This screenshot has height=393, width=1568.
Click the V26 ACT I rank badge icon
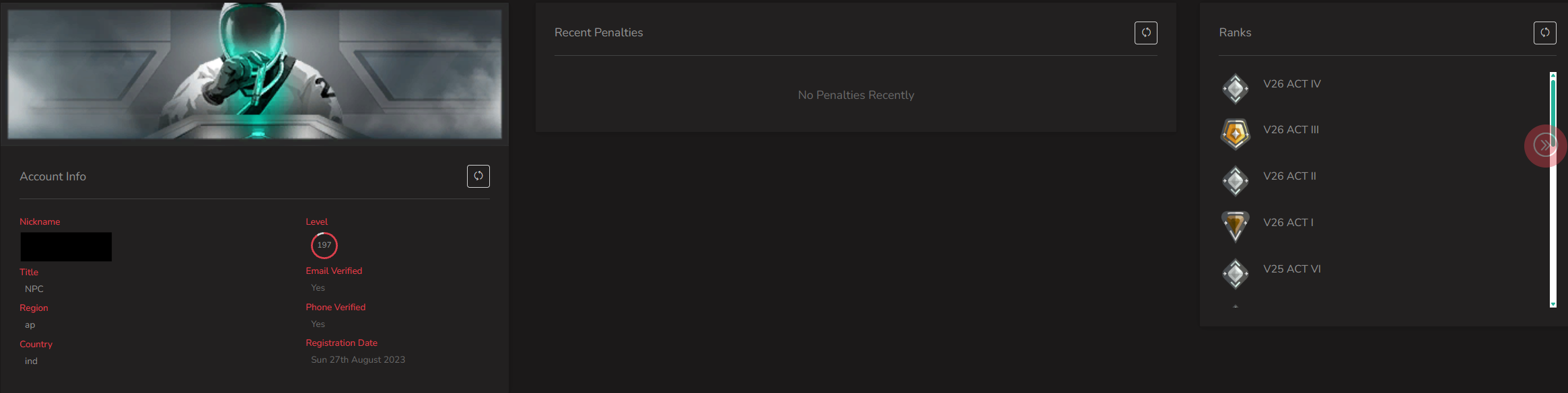click(1236, 226)
